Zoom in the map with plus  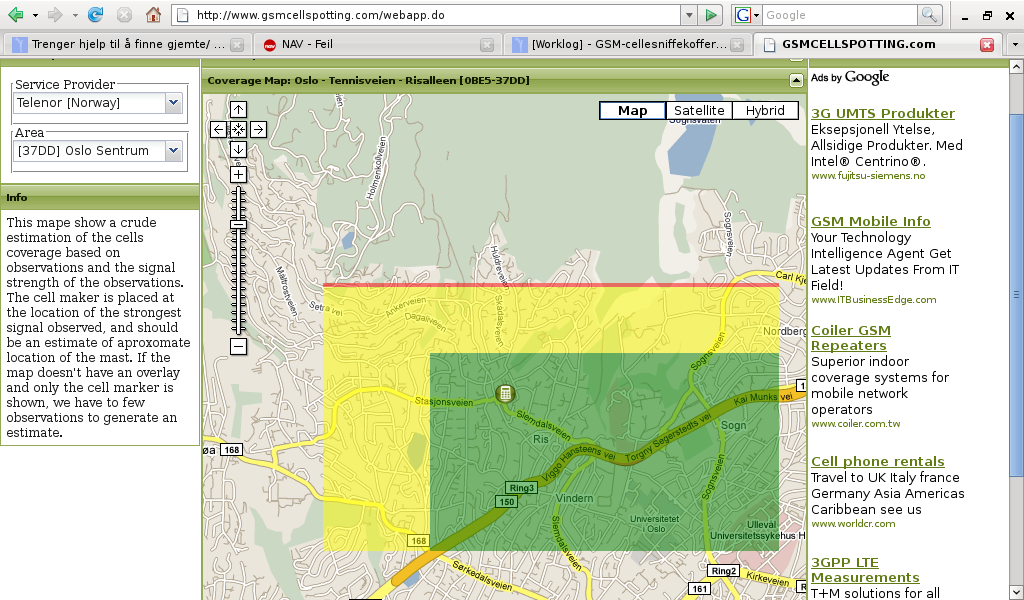238,174
